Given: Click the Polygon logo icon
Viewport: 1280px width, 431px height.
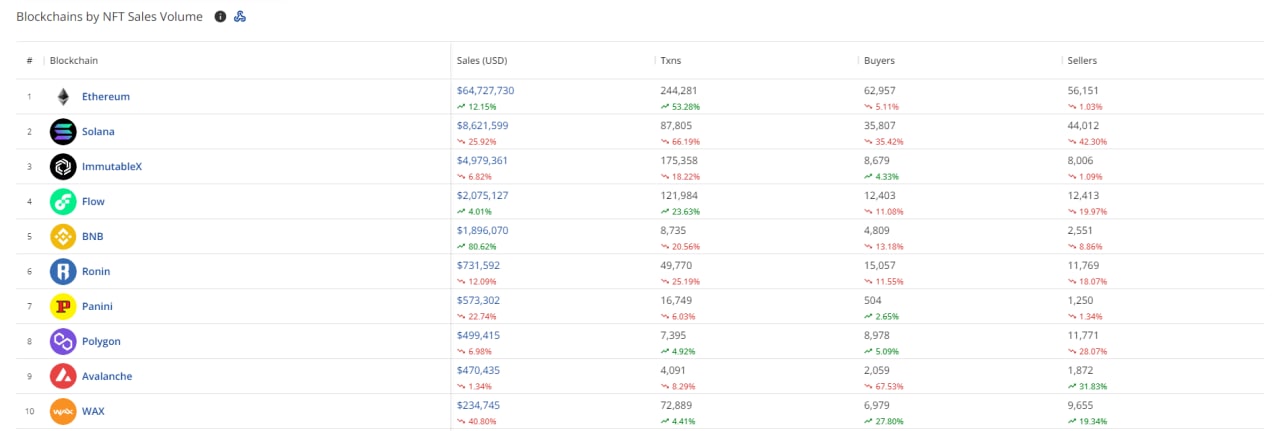Looking at the screenshot, I should click(63, 342).
